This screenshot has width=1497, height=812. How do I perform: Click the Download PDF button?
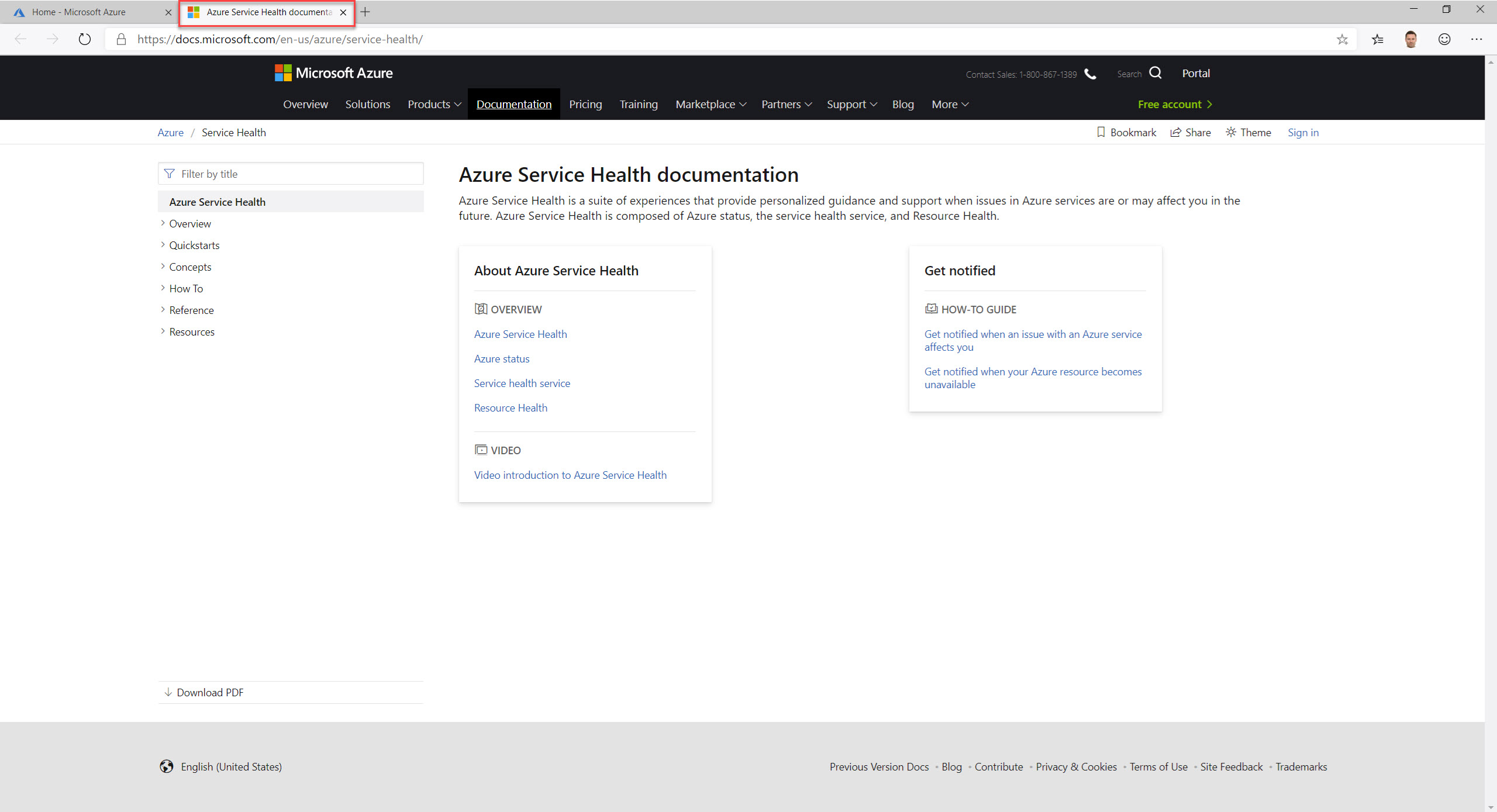coord(203,692)
